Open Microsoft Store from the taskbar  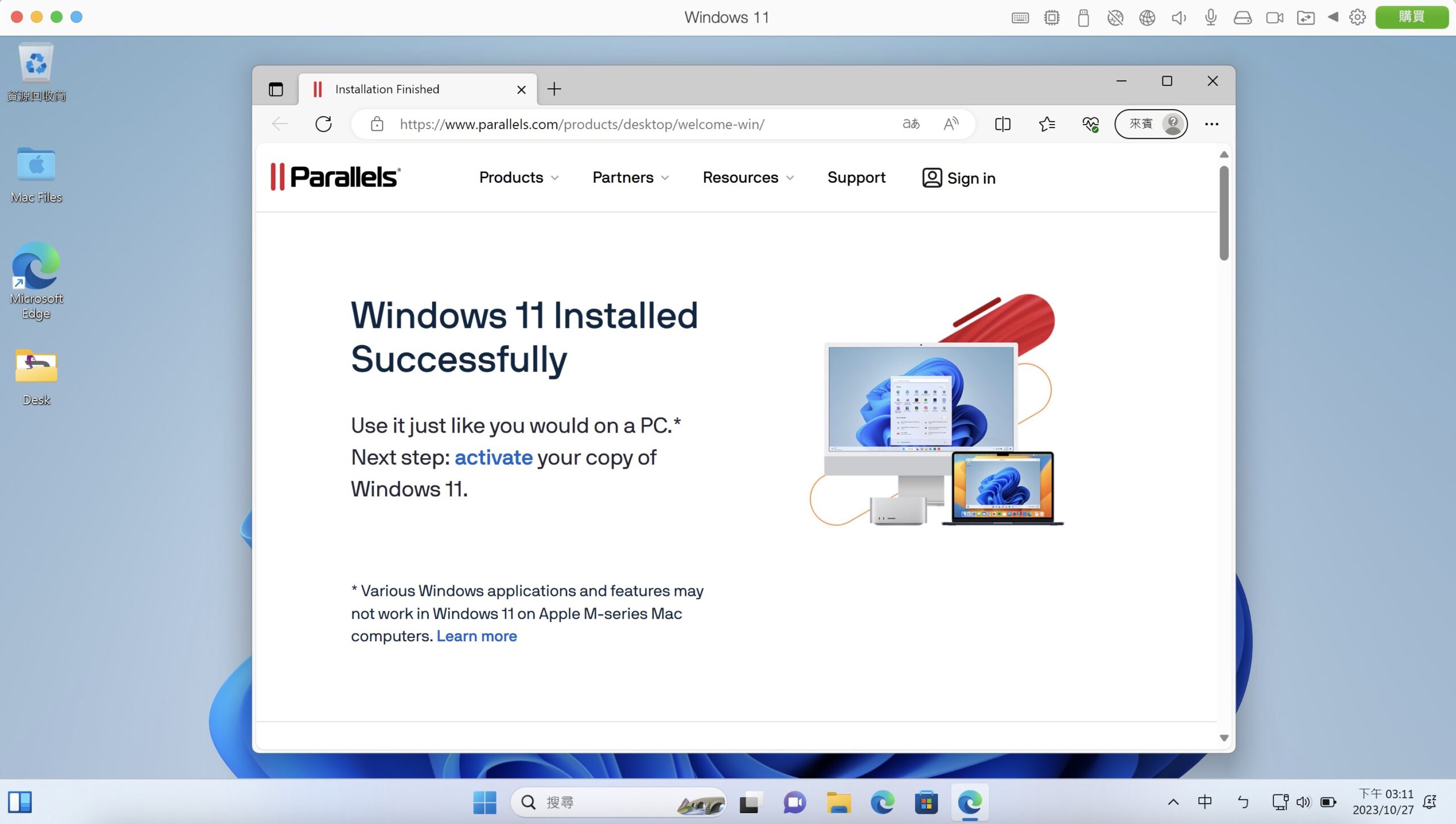(926, 802)
